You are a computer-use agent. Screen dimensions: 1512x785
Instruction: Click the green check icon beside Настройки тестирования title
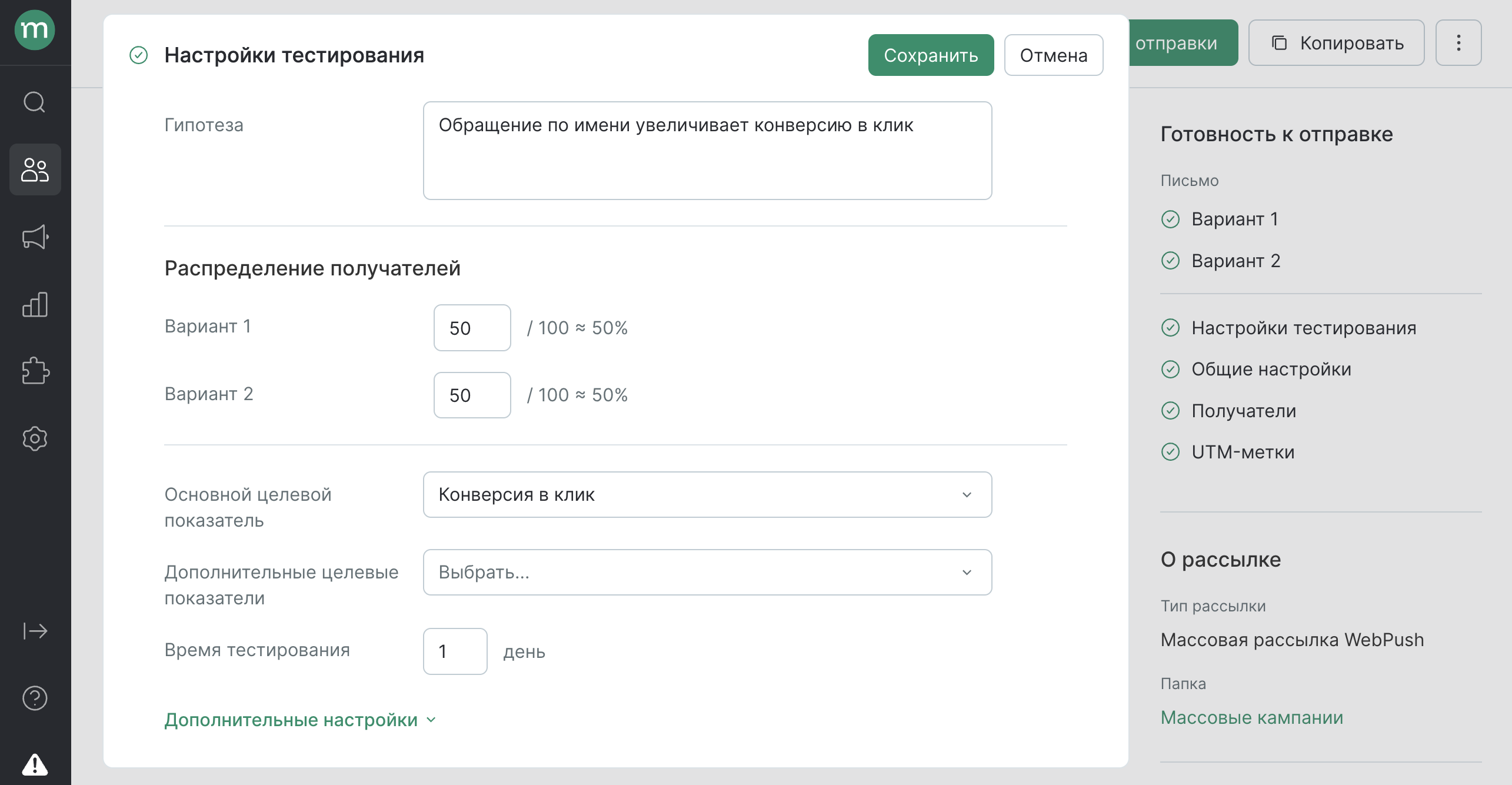click(x=138, y=55)
